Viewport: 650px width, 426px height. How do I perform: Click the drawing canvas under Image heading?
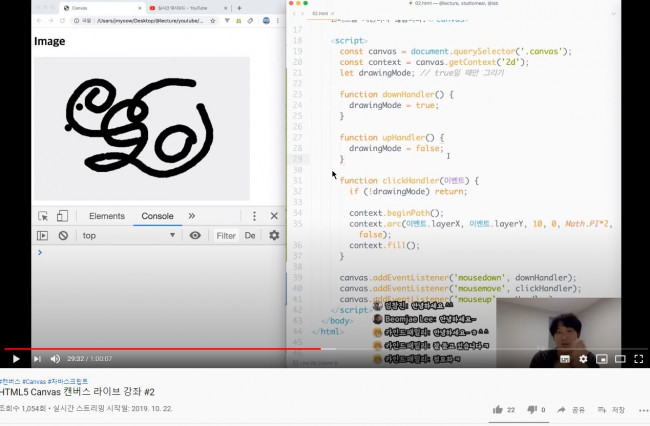click(x=142, y=128)
